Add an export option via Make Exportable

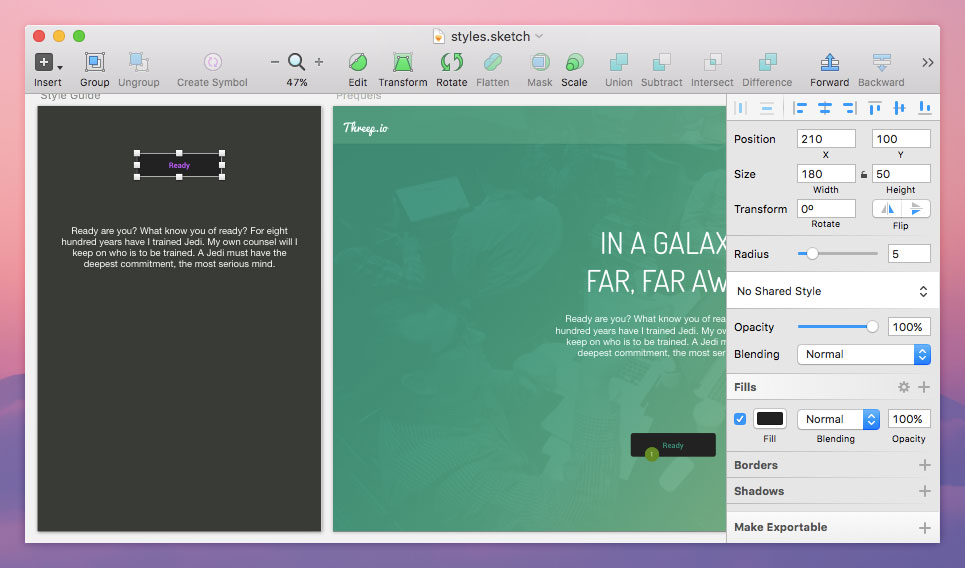click(924, 527)
